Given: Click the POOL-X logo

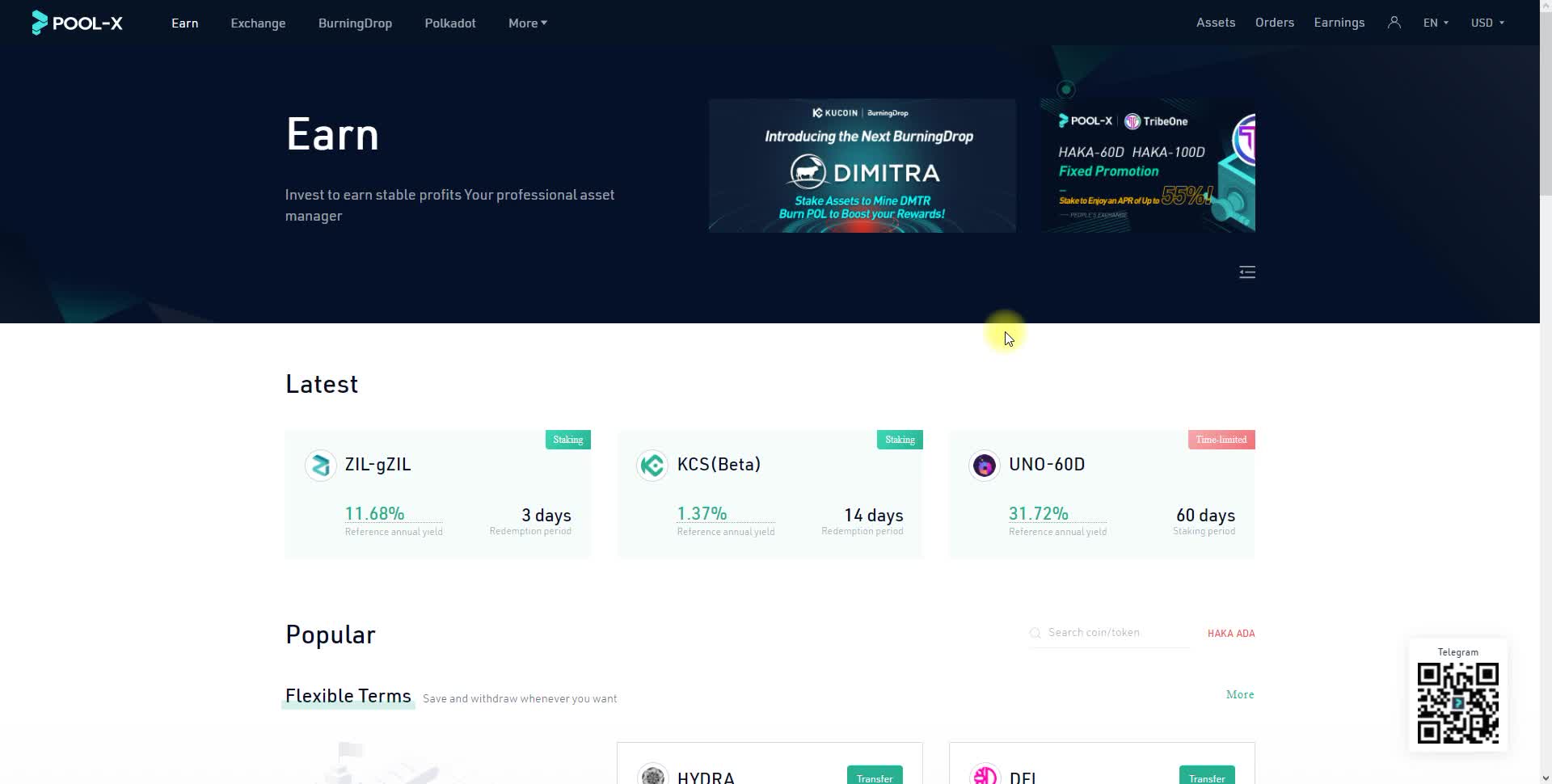Looking at the screenshot, I should point(77,23).
